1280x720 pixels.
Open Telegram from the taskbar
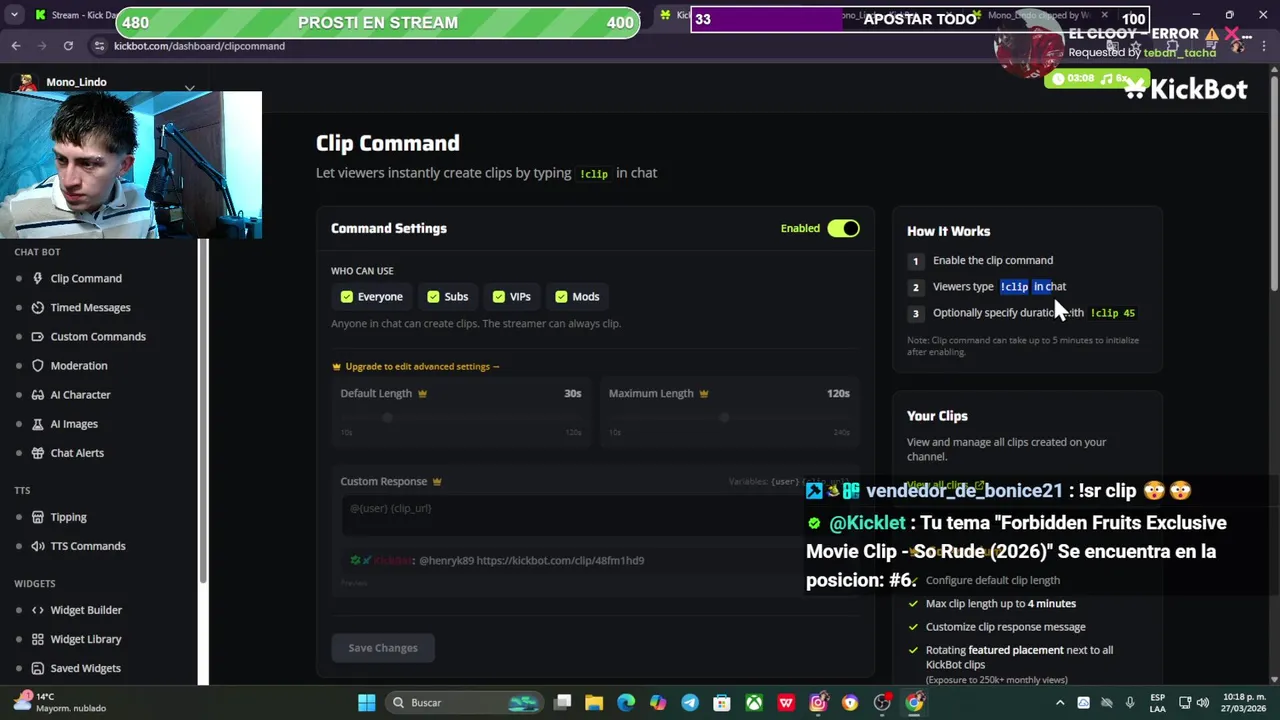pos(690,702)
